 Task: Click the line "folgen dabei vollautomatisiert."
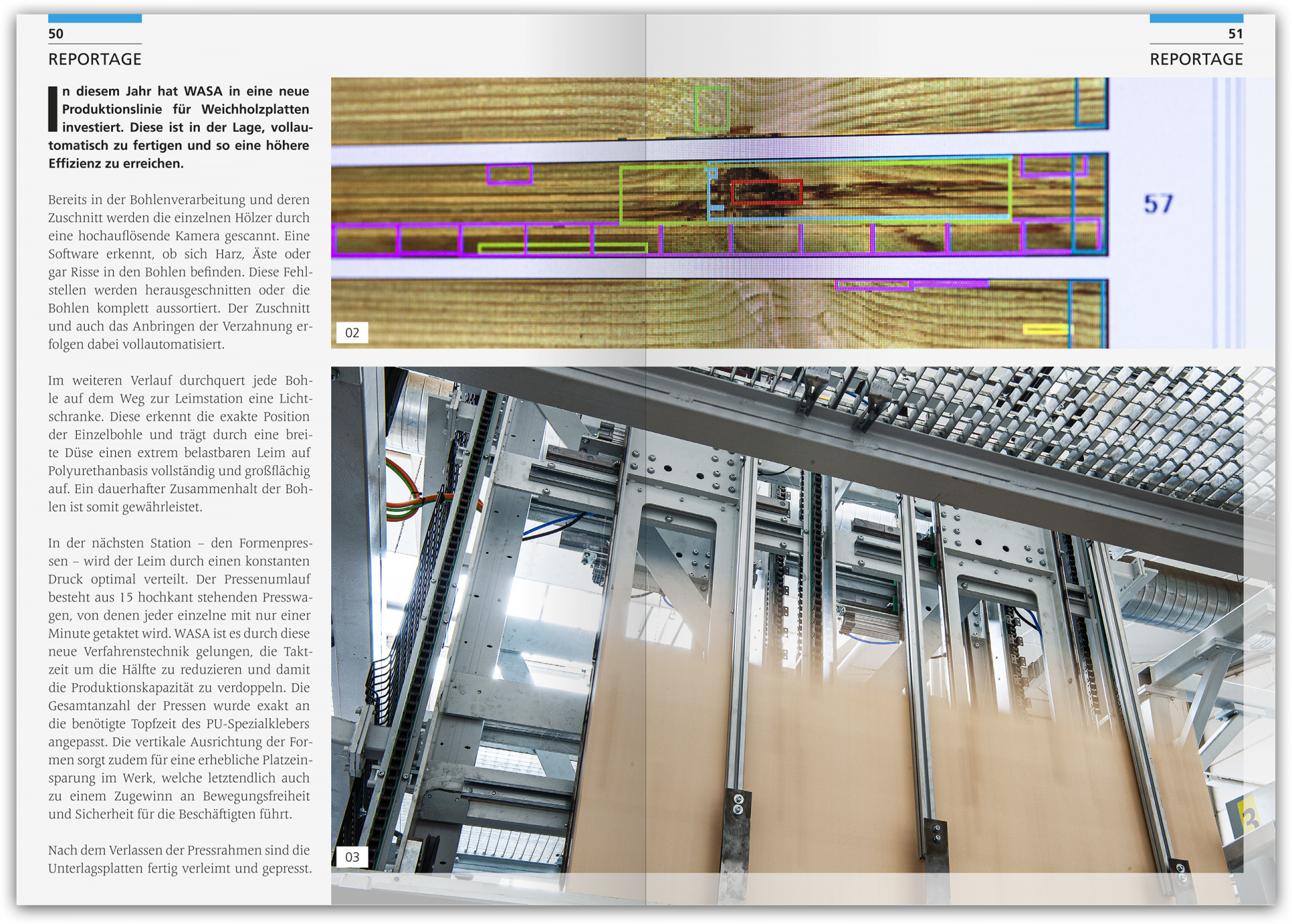(137, 345)
